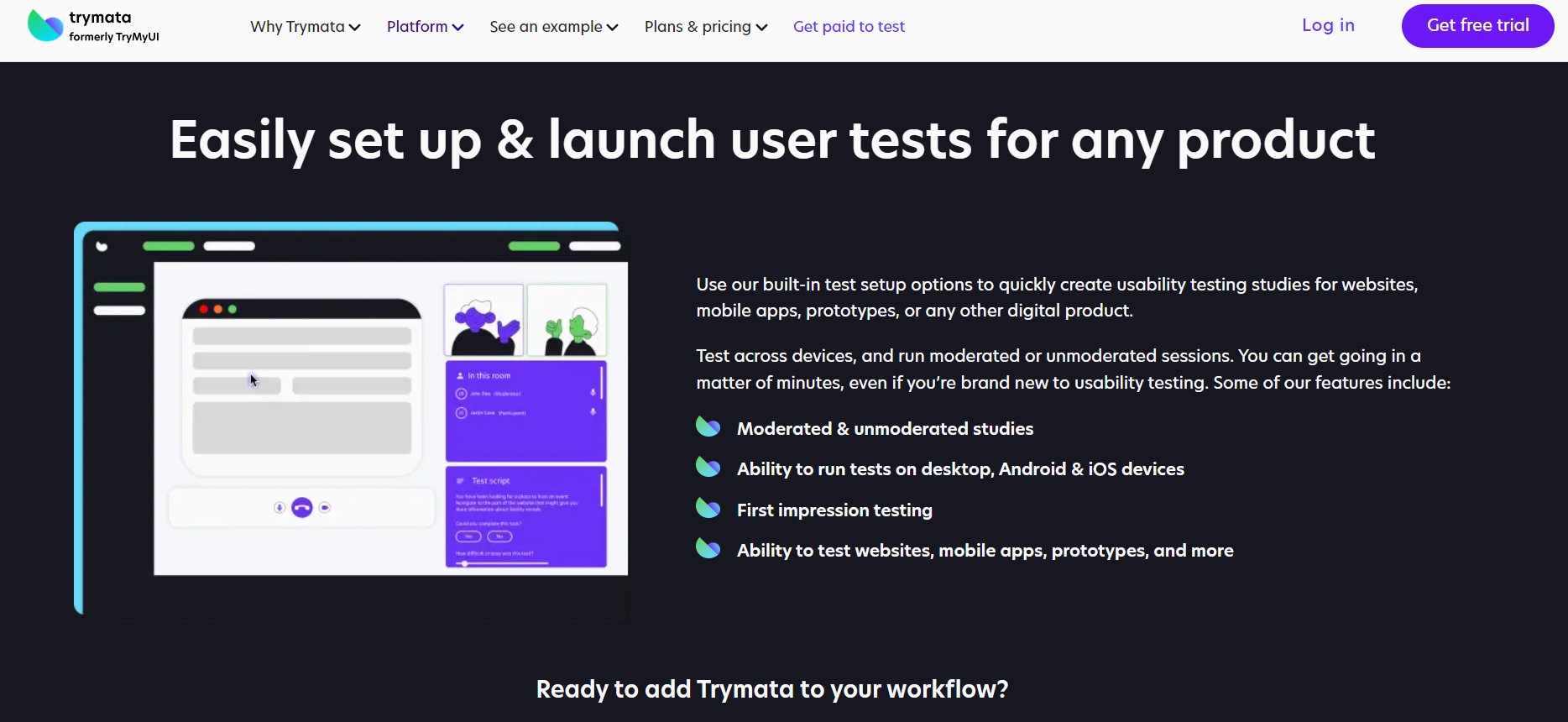Viewport: 1568px width, 722px height.
Task: Click the Trymata logo icon
Action: click(45, 26)
